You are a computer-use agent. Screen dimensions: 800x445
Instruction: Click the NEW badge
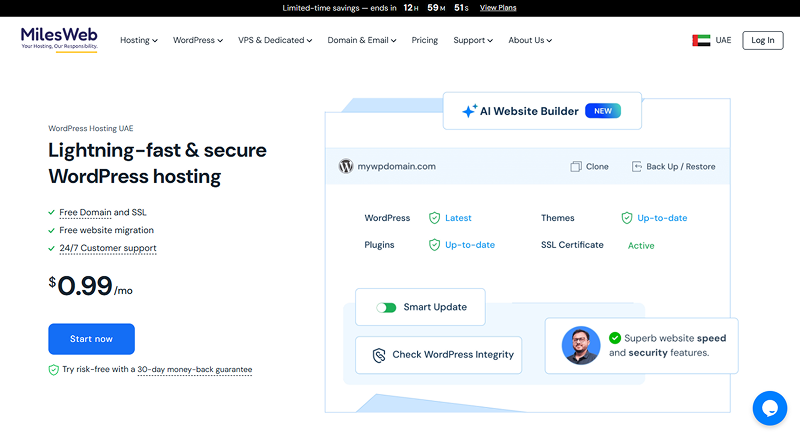(603, 111)
